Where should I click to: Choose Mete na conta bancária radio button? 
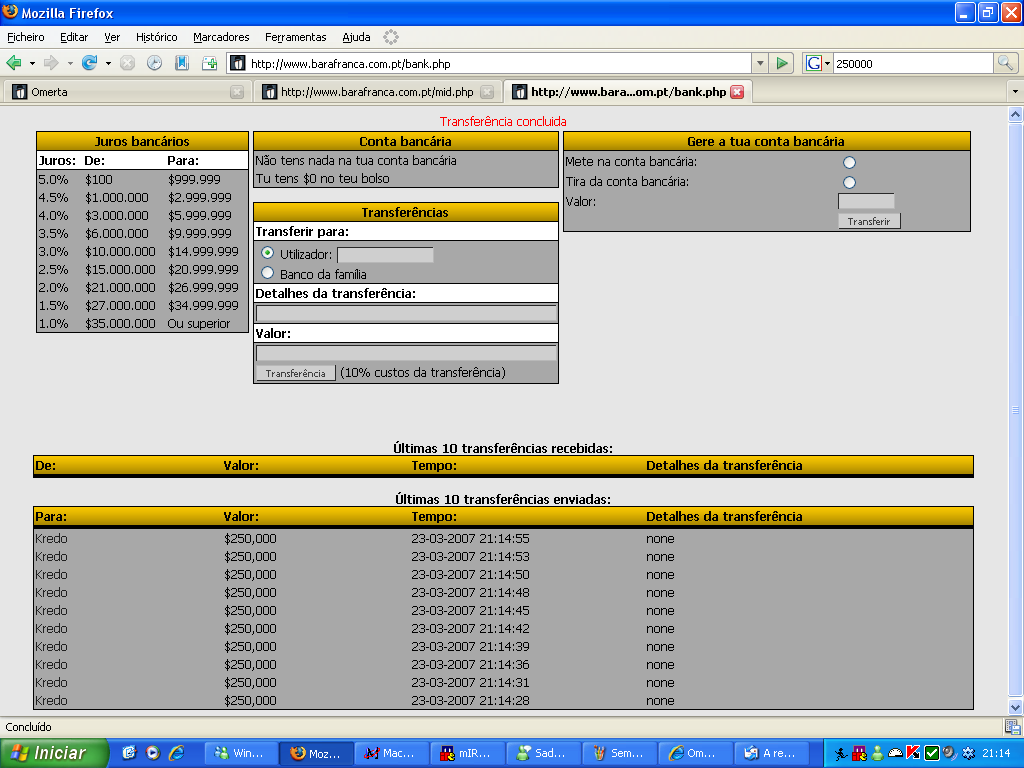click(850, 162)
